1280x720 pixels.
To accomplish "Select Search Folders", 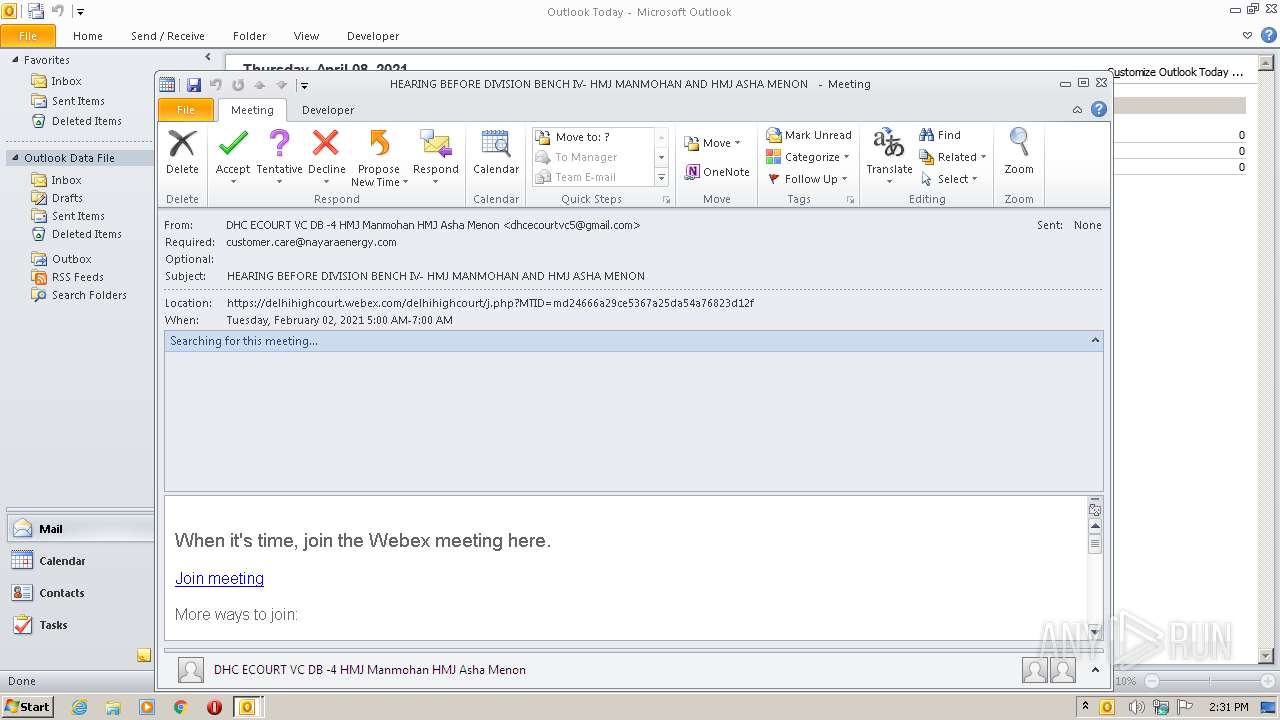I will pos(89,295).
